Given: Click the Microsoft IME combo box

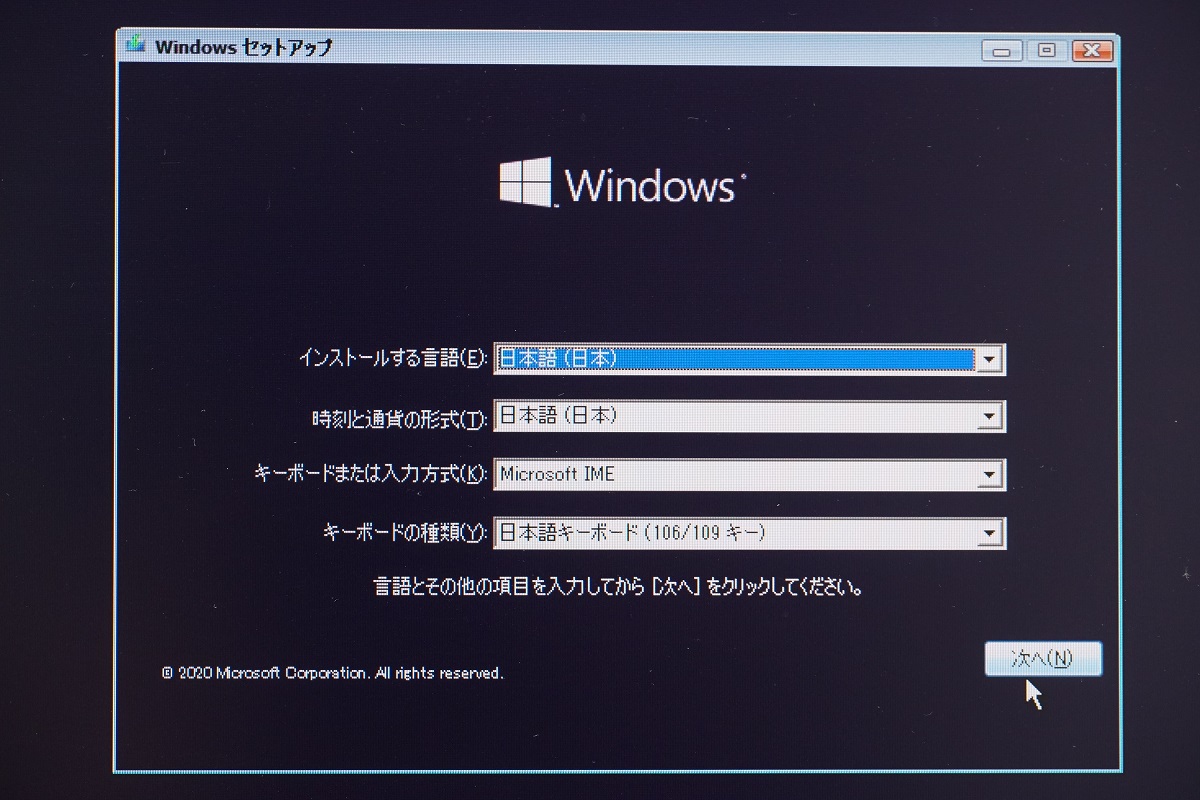Looking at the screenshot, I should click(x=749, y=475).
